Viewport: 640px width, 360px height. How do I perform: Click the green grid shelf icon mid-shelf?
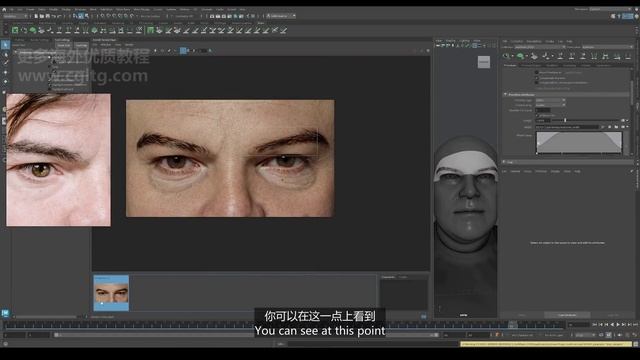tap(151, 30)
